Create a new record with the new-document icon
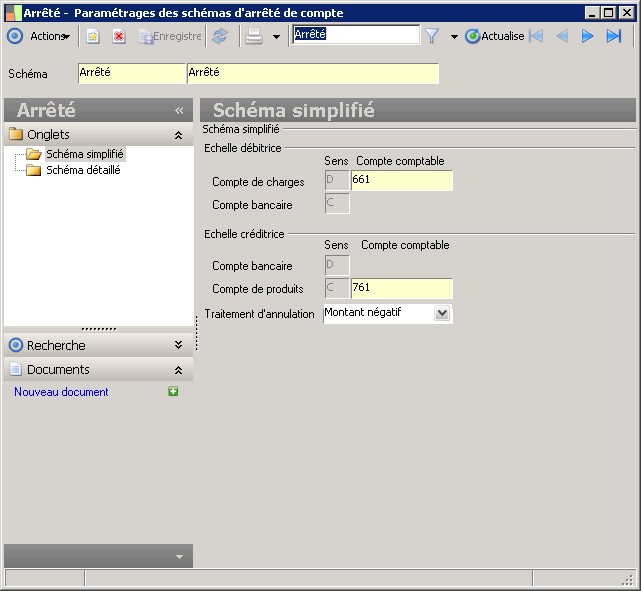The height and width of the screenshot is (591, 641). coord(93,36)
